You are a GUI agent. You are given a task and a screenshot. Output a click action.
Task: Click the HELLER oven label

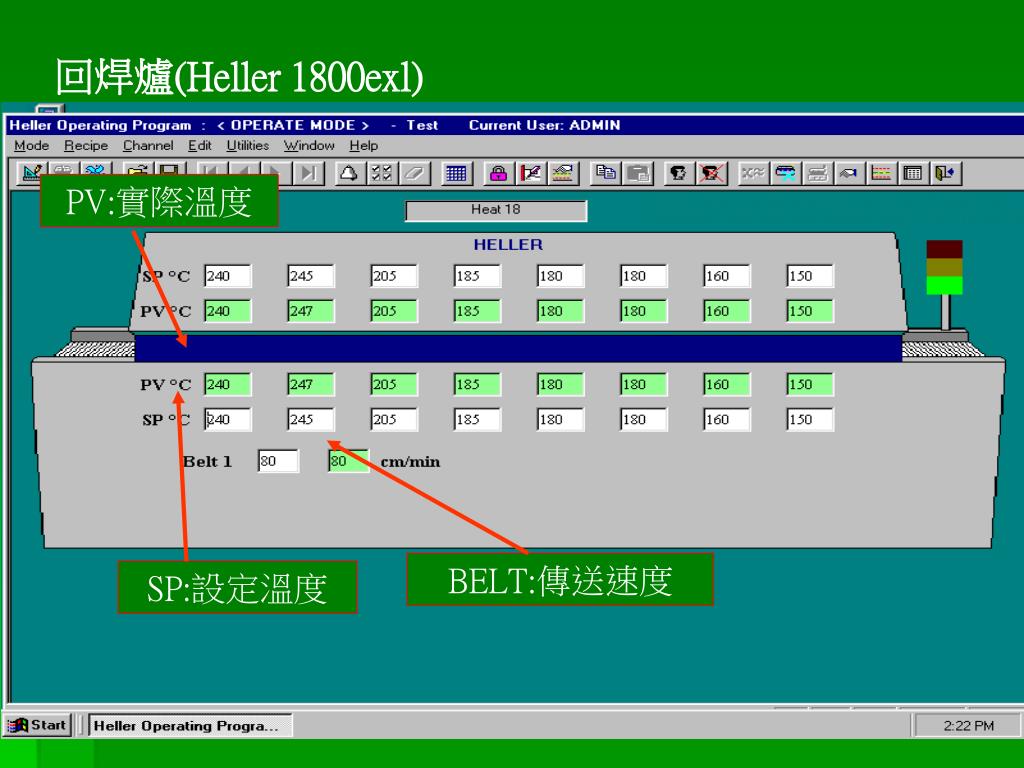508,245
